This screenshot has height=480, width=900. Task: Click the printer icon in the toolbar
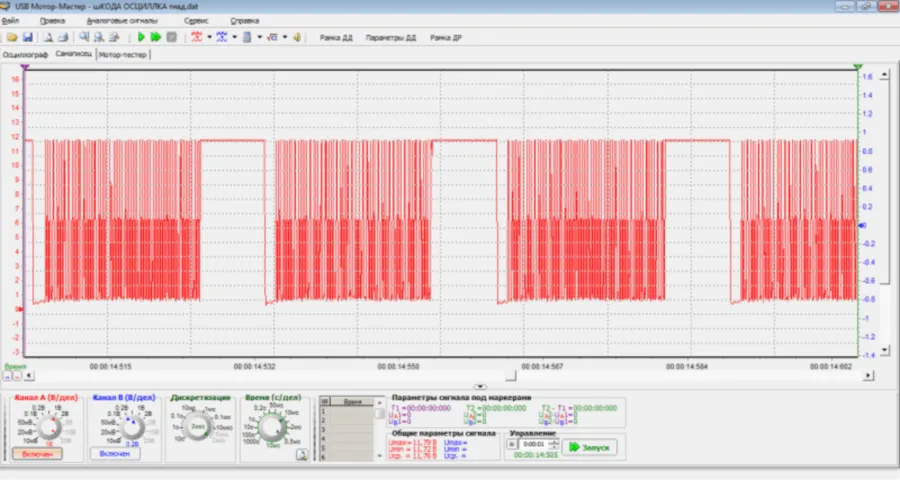tap(63, 37)
